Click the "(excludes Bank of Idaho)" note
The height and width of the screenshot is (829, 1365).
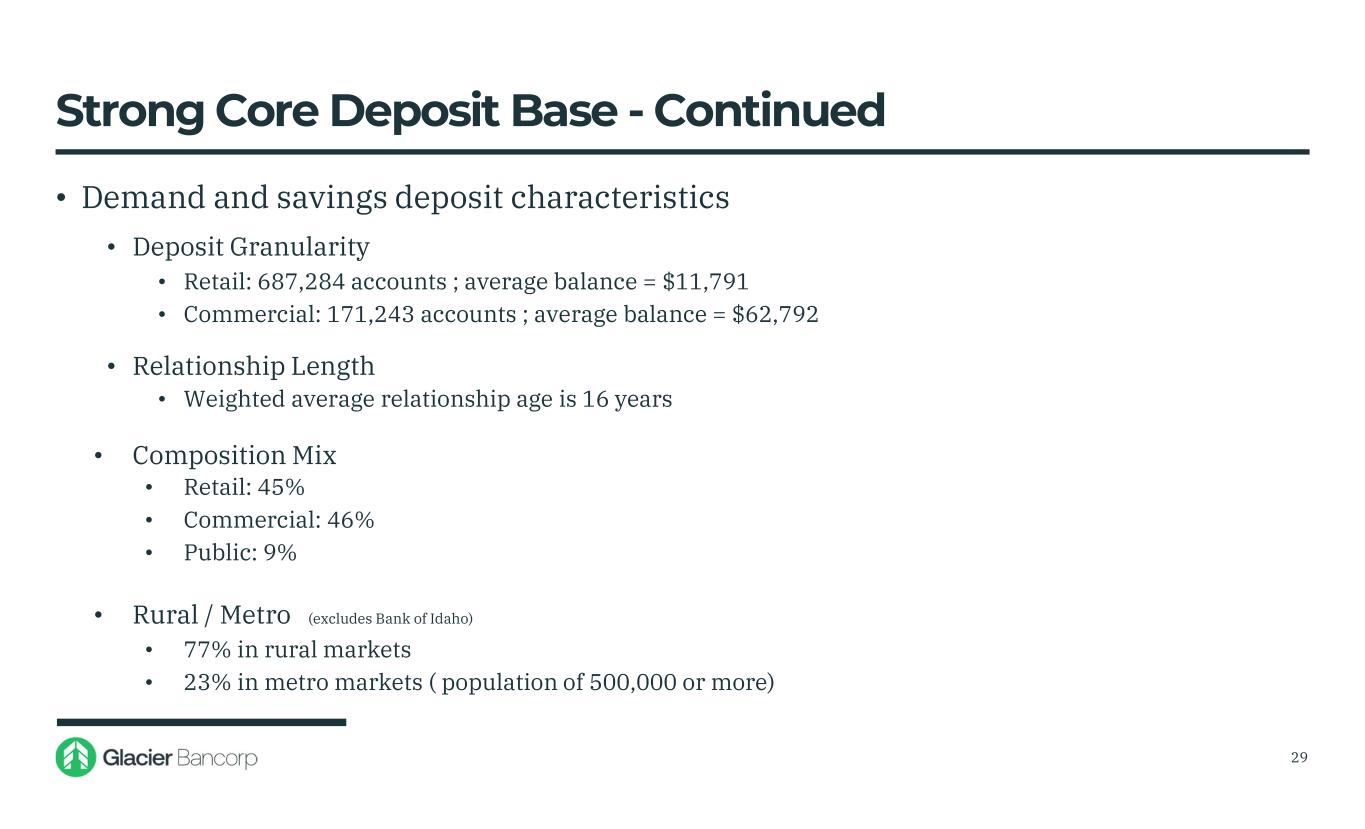pos(390,619)
